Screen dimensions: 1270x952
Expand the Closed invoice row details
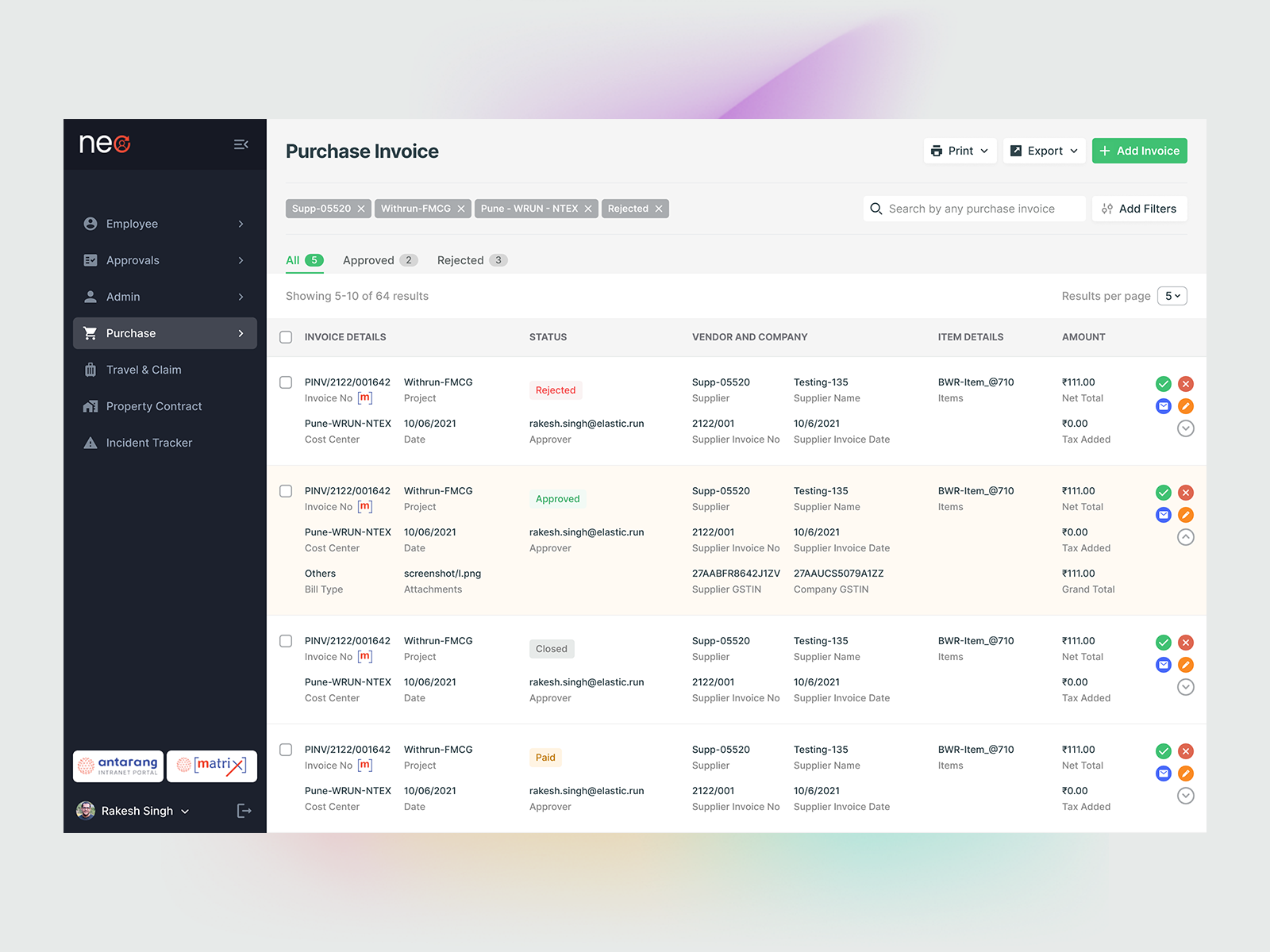[1186, 687]
